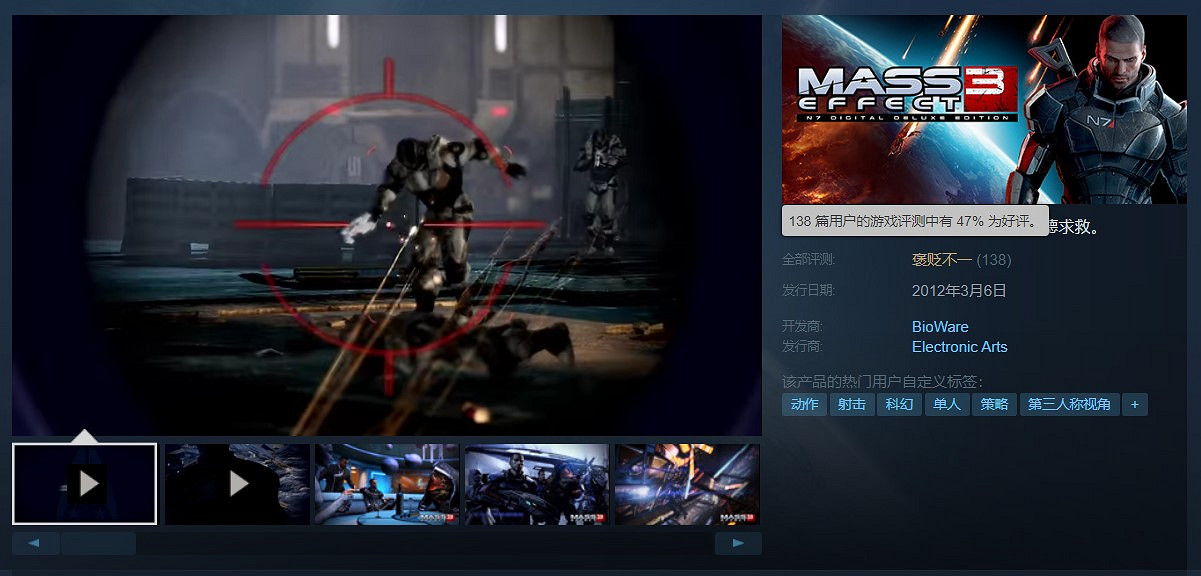The image size is (1201, 576).
Task: Open the fifth orange explosion screenshot thumbnail
Action: [x=687, y=484]
